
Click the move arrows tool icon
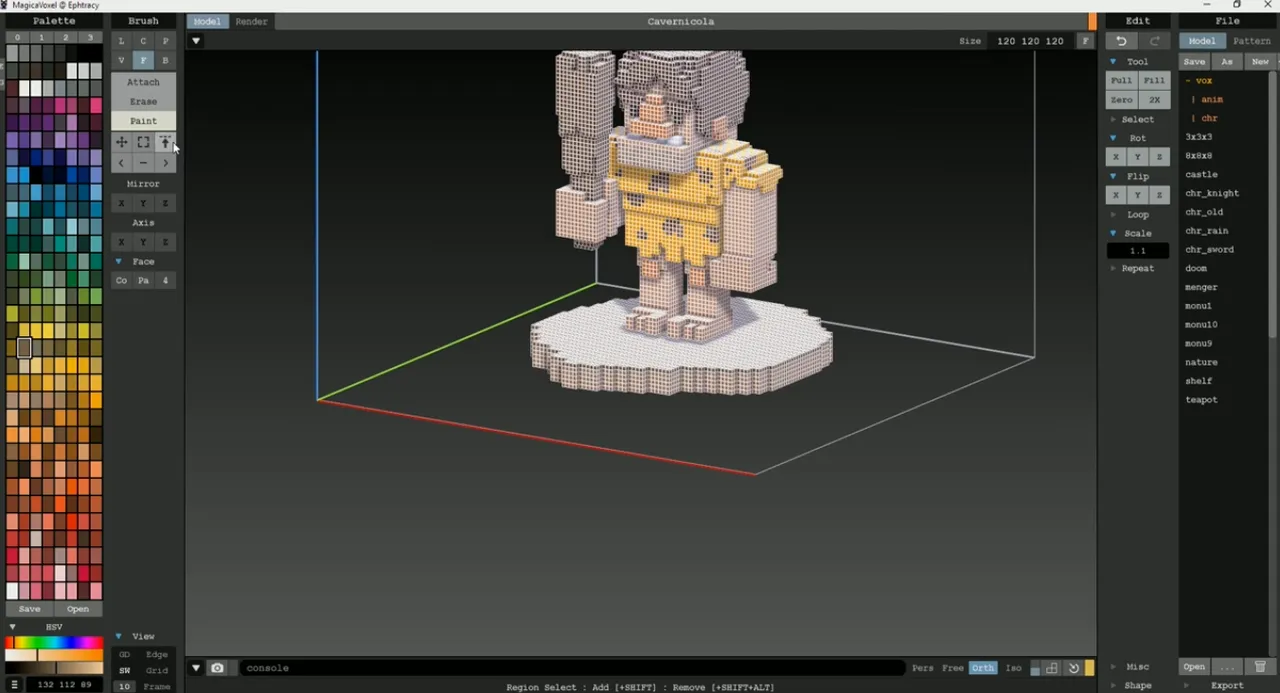(x=121, y=143)
